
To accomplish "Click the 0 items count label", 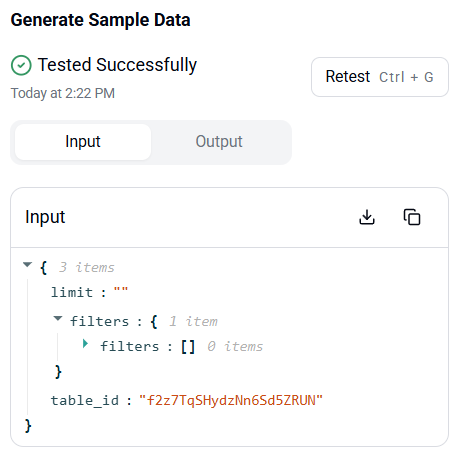I will point(235,346).
